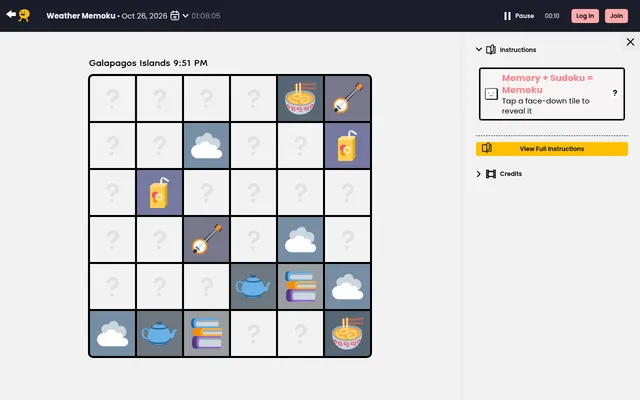Reveal face-down tile in row 6, column 5
Image resolution: width=640 pixels, height=400 pixels.
coord(300,333)
